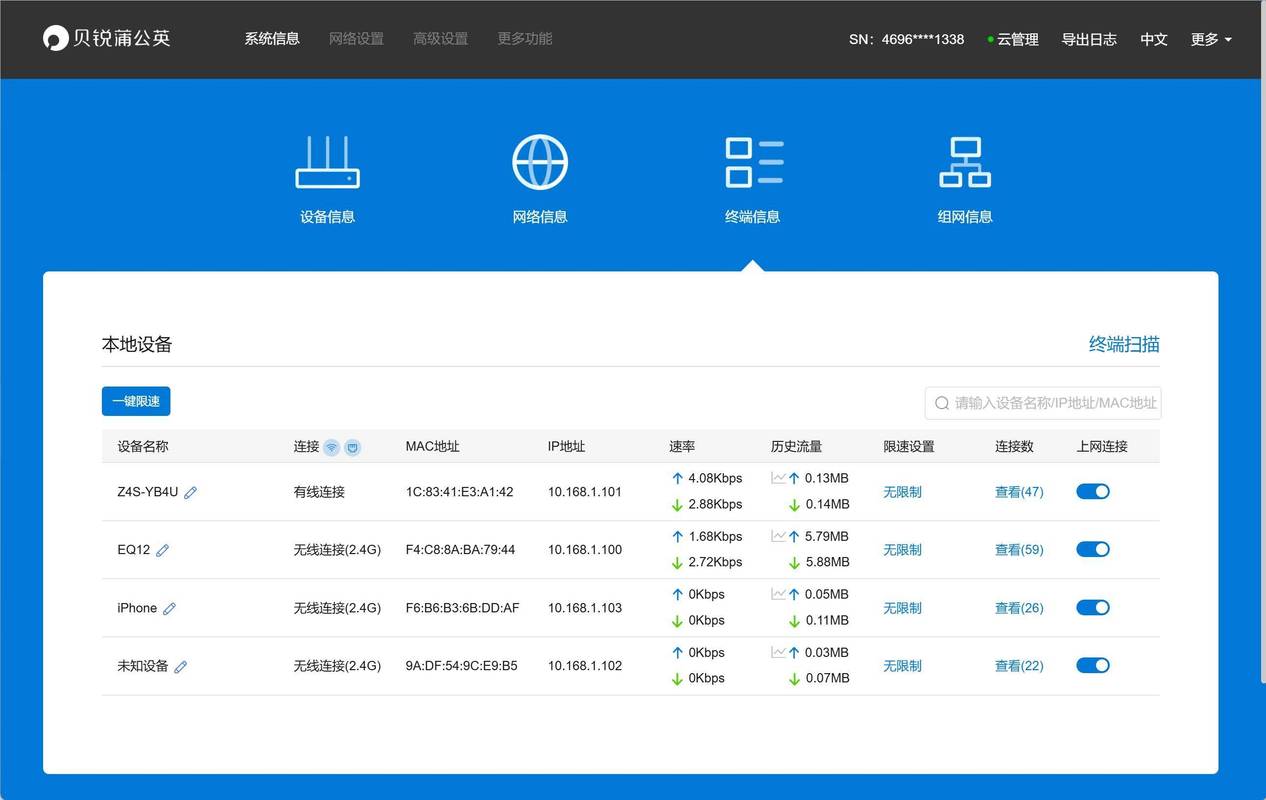View connections 查看(59)

tap(1019, 550)
